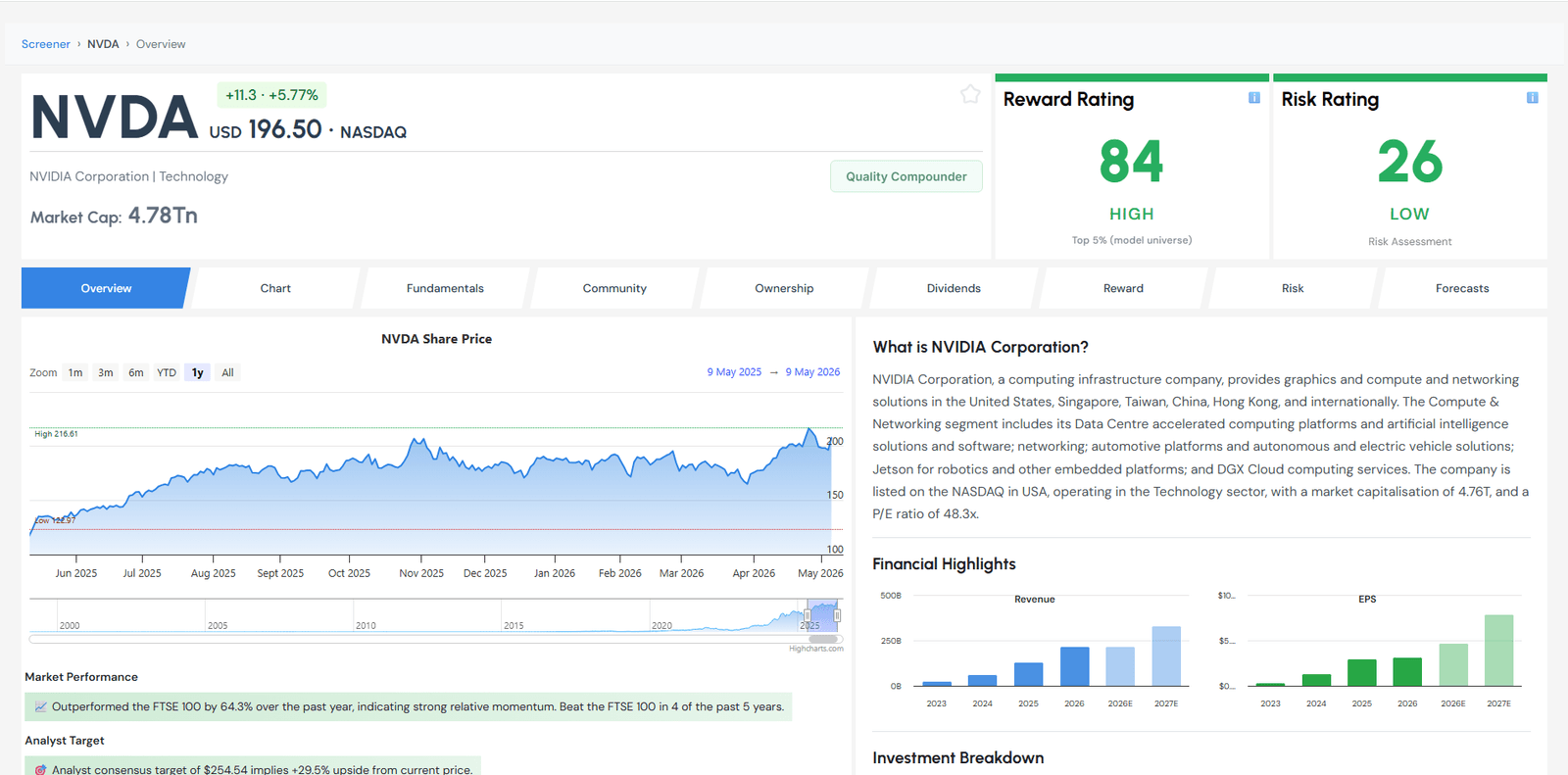Click the price USD 196.50
Viewport: 1568px width, 775px height.
[x=266, y=129]
